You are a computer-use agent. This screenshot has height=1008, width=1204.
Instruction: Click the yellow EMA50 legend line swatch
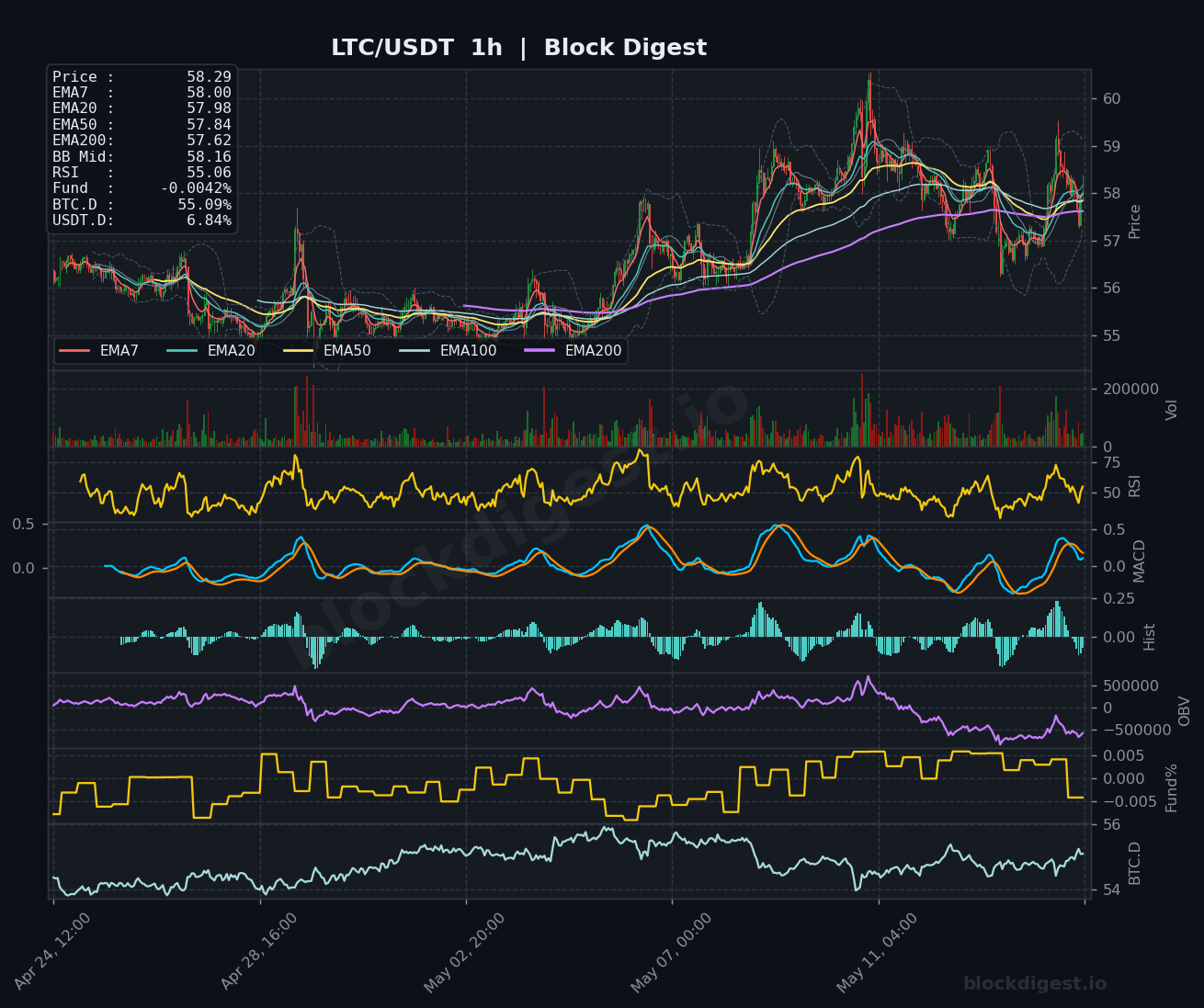[298, 351]
